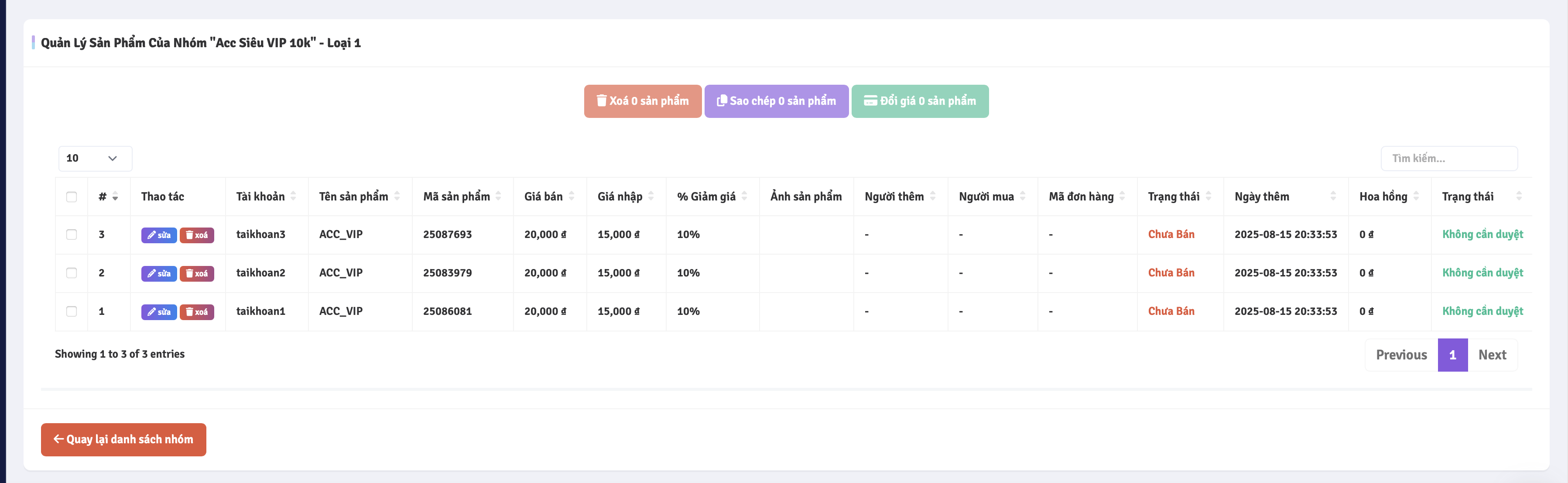The width and height of the screenshot is (1568, 483).
Task: Check the checkbox for row taikhoan3
Action: pyautogui.click(x=71, y=235)
